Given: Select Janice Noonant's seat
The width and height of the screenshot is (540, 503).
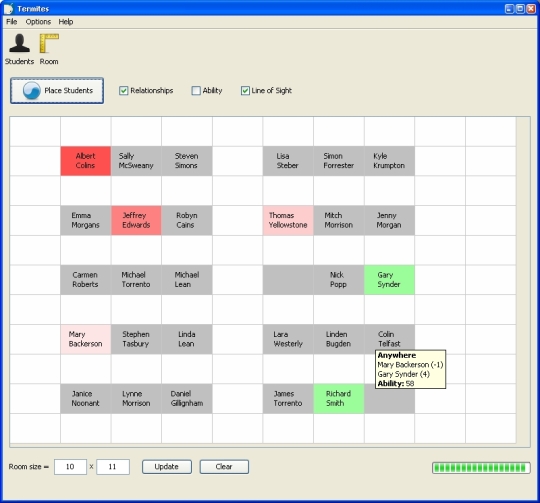Looking at the screenshot, I should [x=86, y=399].
